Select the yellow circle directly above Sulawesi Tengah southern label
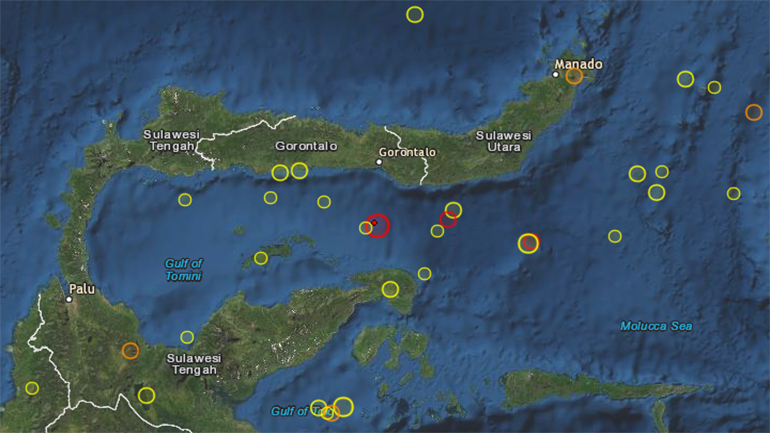770x433 pixels. tap(187, 337)
